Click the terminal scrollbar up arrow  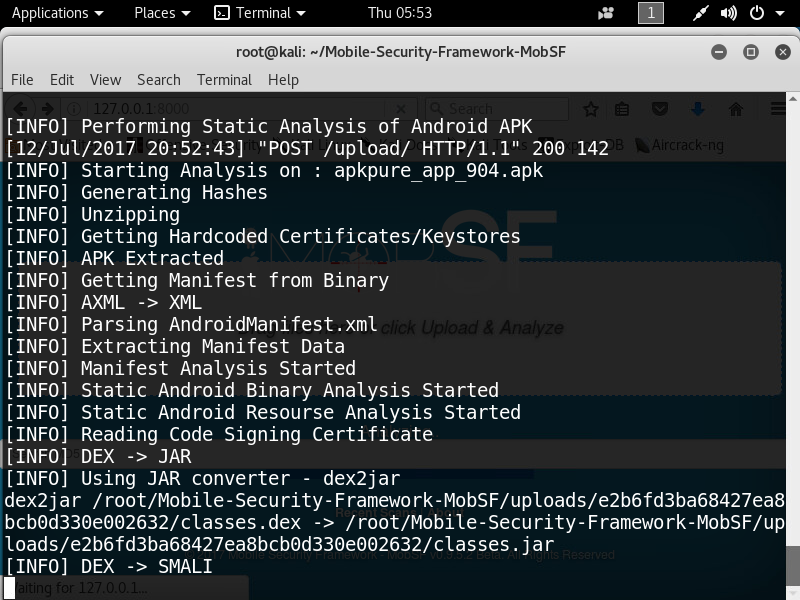pos(792,98)
